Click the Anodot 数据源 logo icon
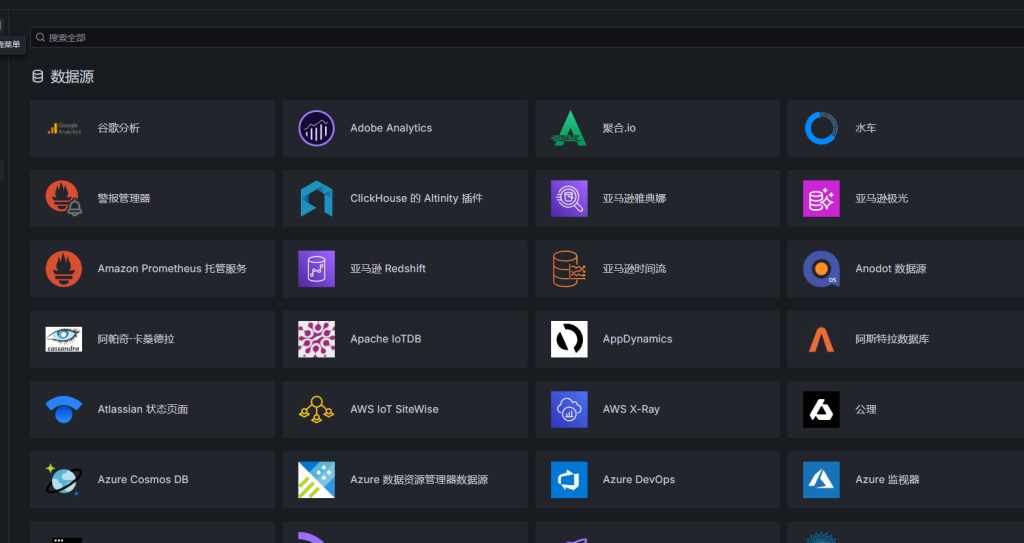 821,269
